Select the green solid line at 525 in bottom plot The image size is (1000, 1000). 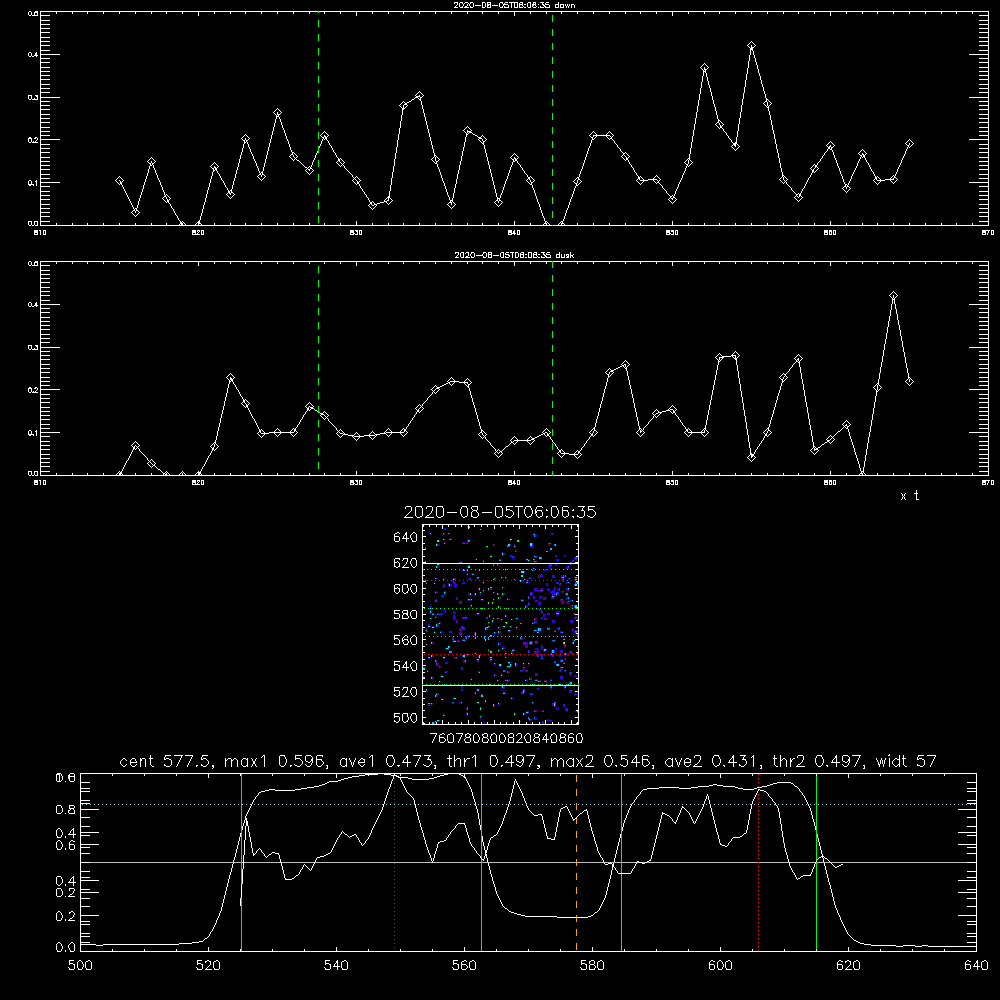(242, 862)
